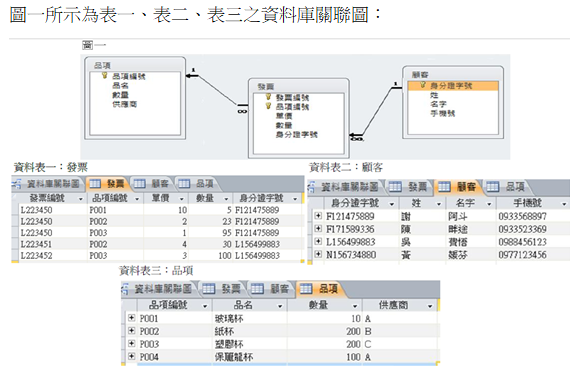This screenshot has height=370, width=574.
Task: Select the 身分證字號 field in 顧客 relationship box
Action: pos(453,86)
